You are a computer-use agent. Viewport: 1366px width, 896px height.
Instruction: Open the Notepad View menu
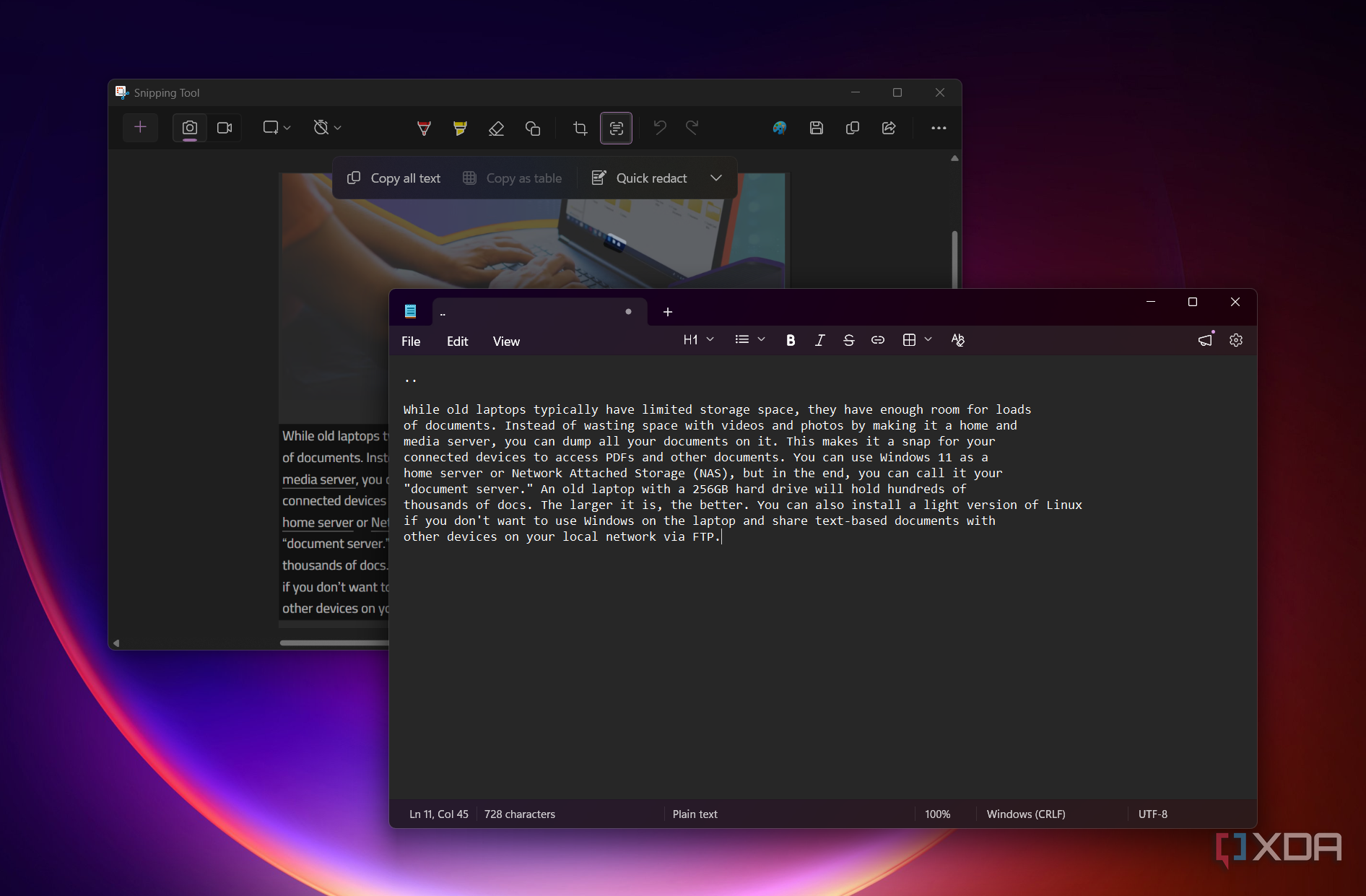pos(506,342)
